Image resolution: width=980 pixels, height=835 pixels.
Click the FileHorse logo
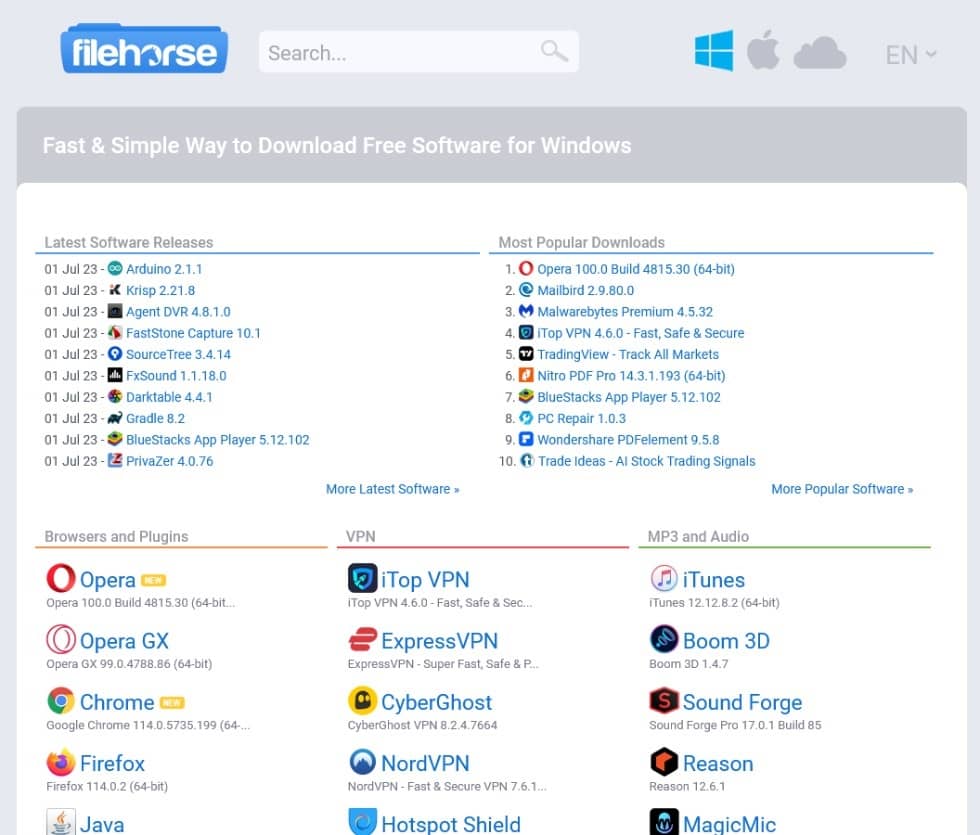click(144, 49)
